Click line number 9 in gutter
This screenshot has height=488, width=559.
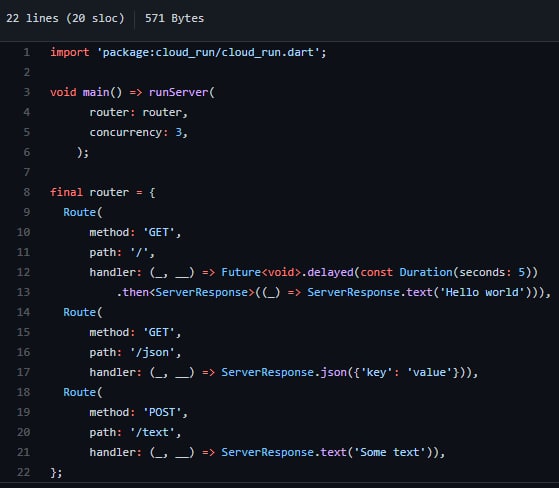coord(27,212)
